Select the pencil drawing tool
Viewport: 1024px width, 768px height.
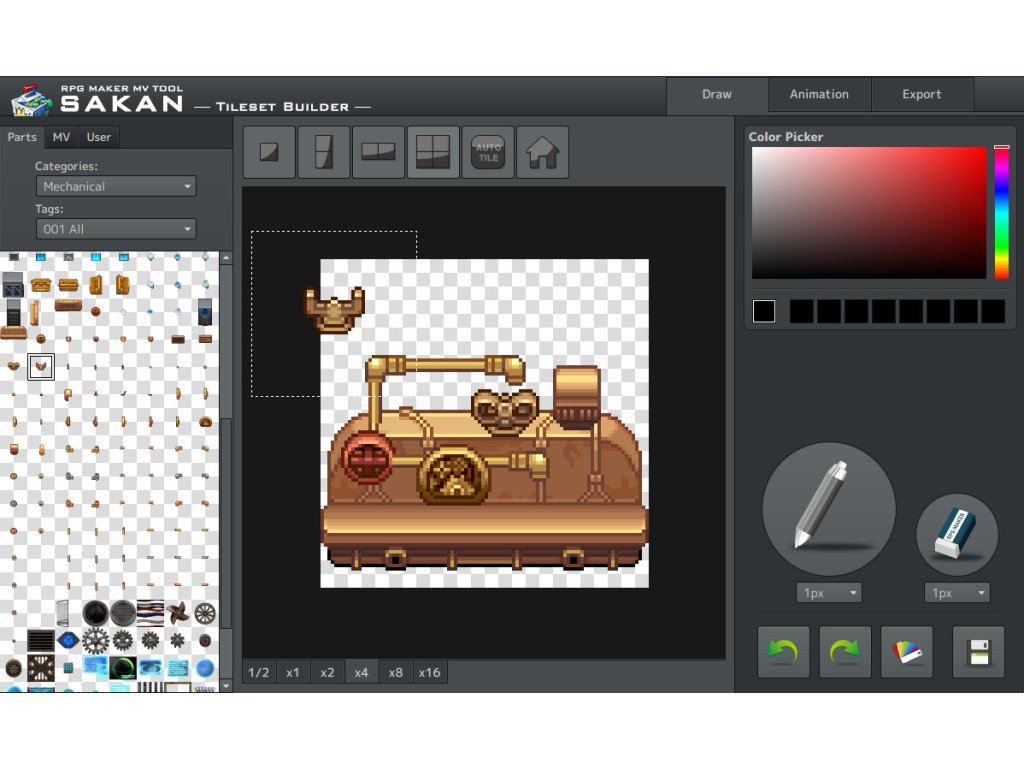tap(828, 509)
